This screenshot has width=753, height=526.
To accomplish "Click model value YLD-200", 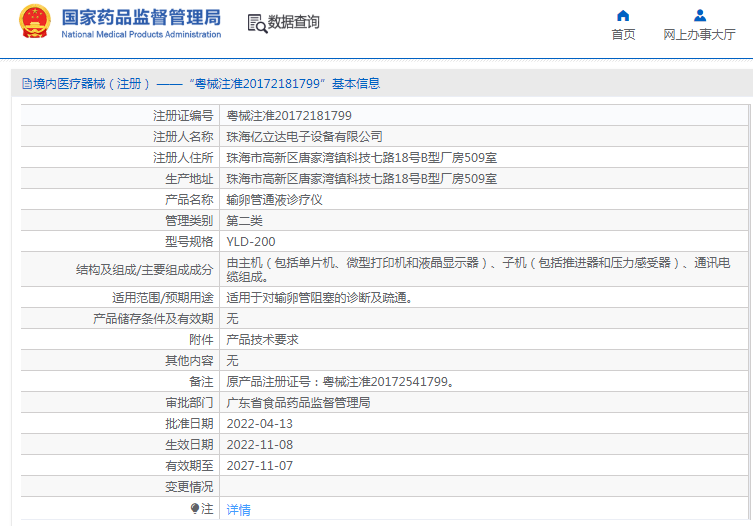I will pyautogui.click(x=251, y=242).
